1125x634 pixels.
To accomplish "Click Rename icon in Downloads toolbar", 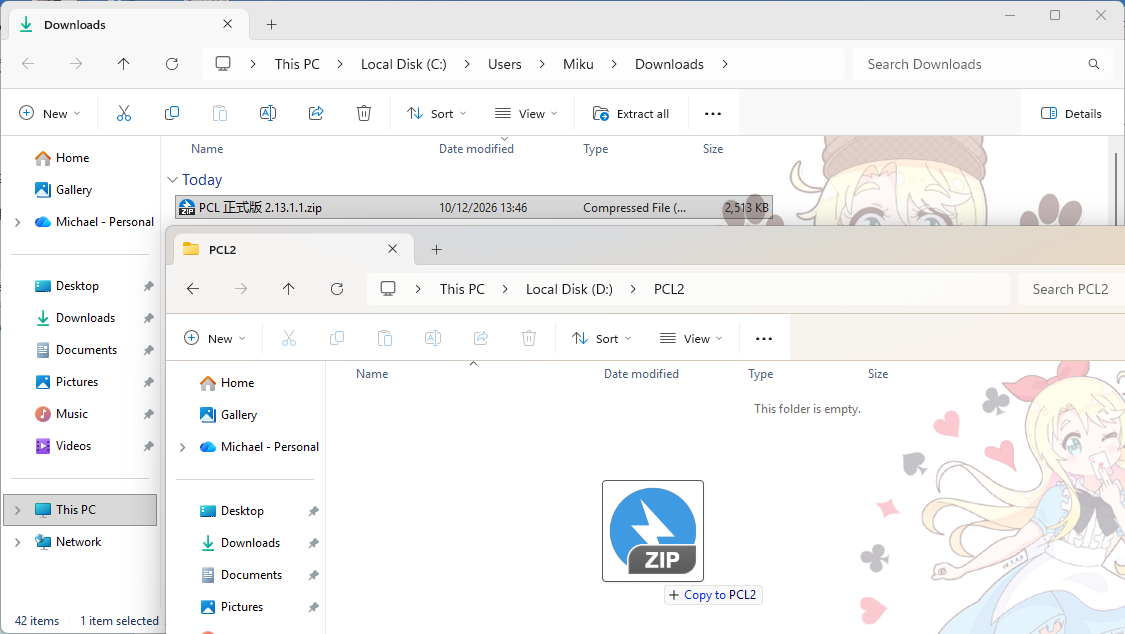I will [x=268, y=113].
